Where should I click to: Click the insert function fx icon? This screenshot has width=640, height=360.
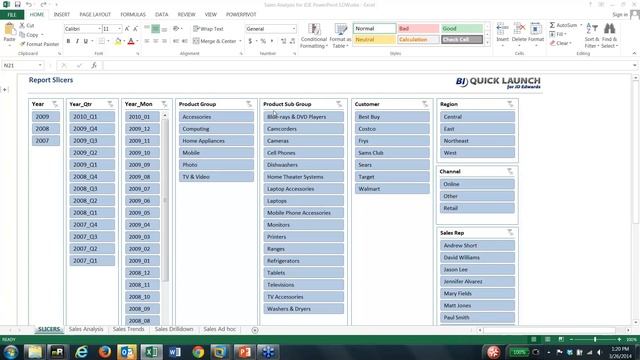click(x=93, y=65)
